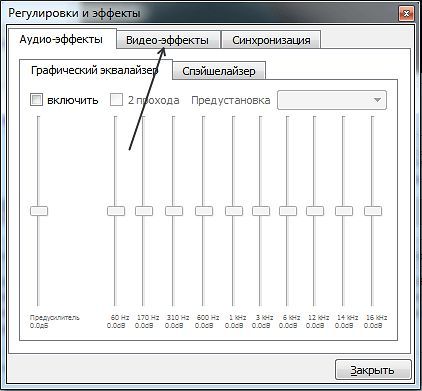
Task: Toggle the 2 прохода checkbox
Action: tap(116, 100)
